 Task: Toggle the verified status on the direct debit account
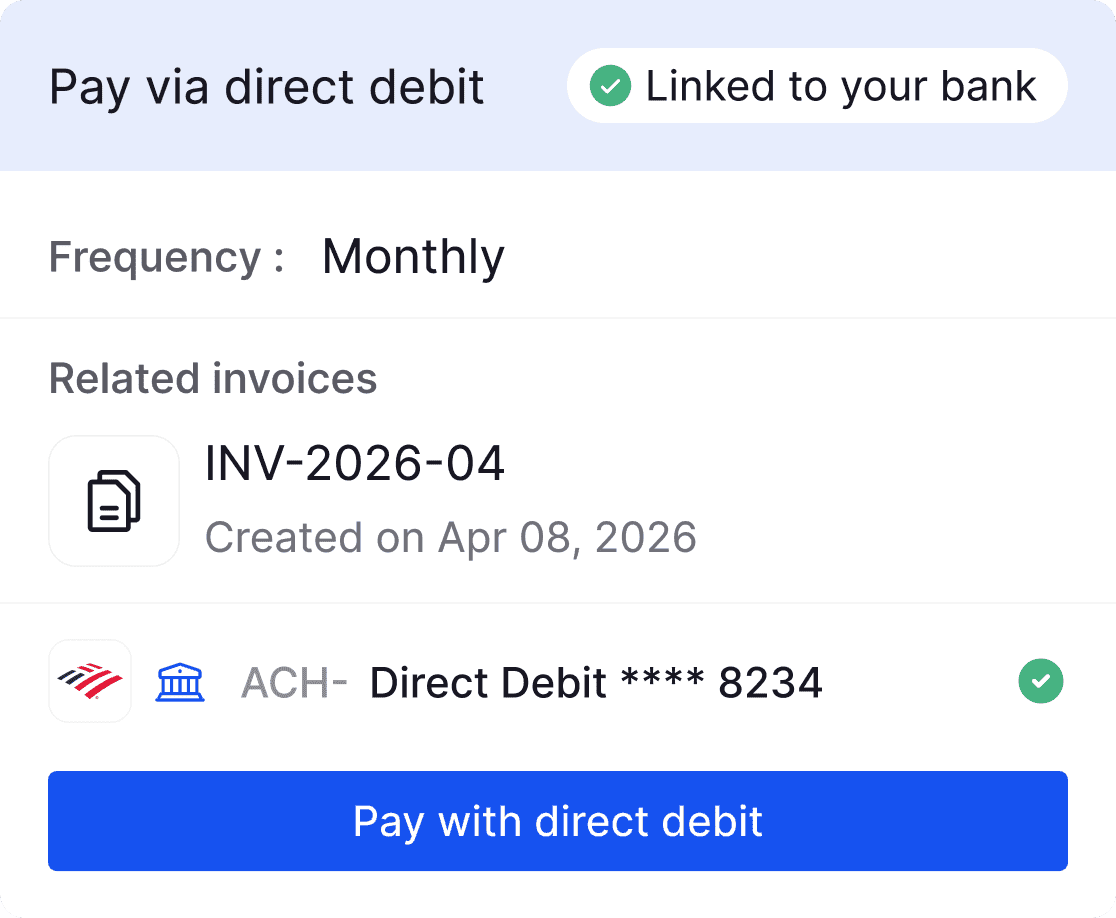[x=1041, y=681]
